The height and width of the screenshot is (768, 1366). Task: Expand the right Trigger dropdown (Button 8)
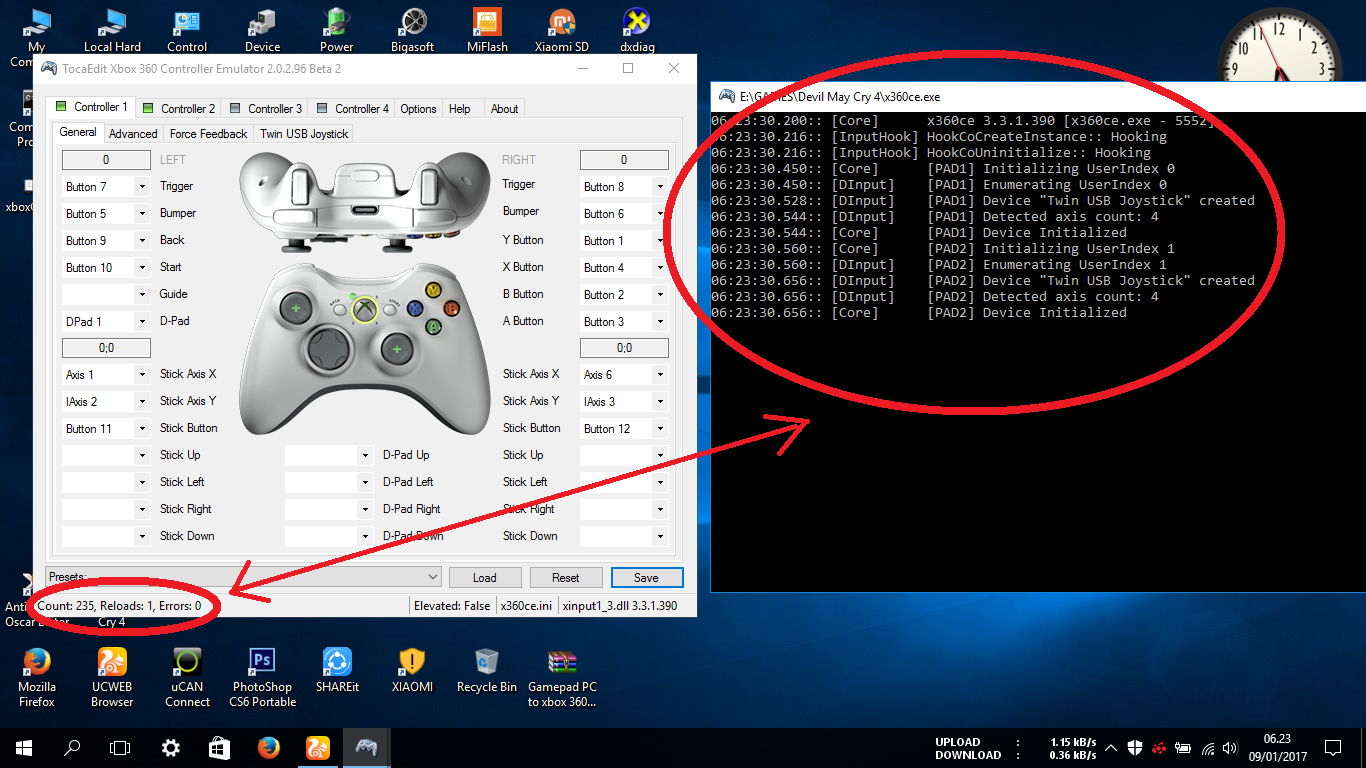[660, 187]
